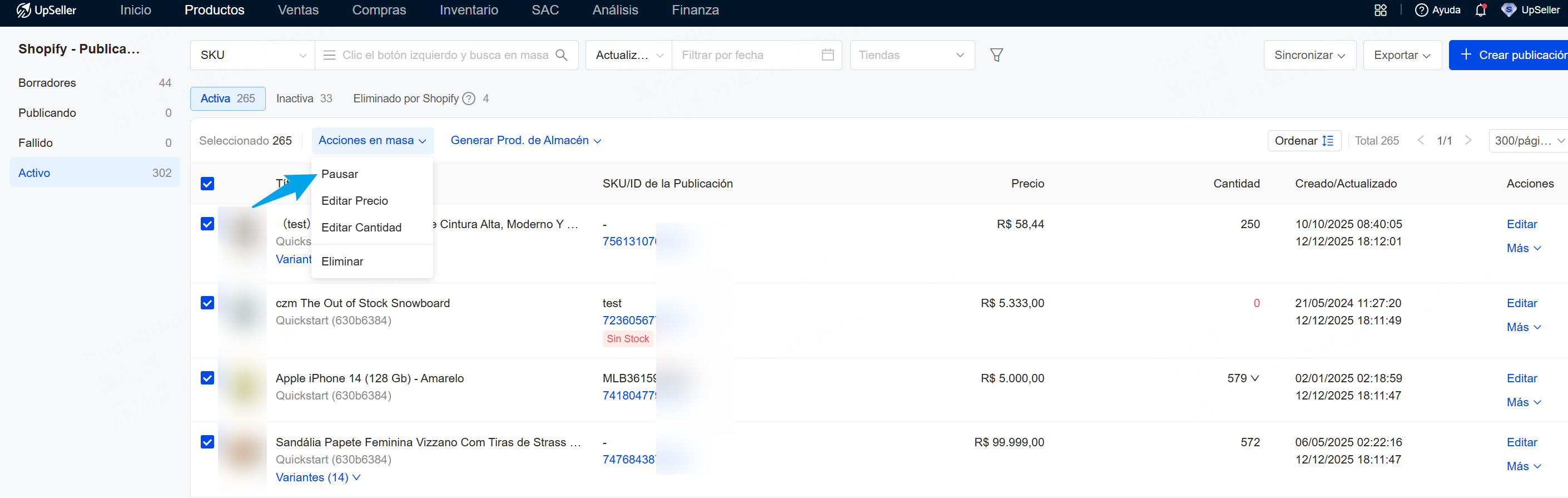Uncheck the Sandália Papete row checkbox

click(207, 442)
